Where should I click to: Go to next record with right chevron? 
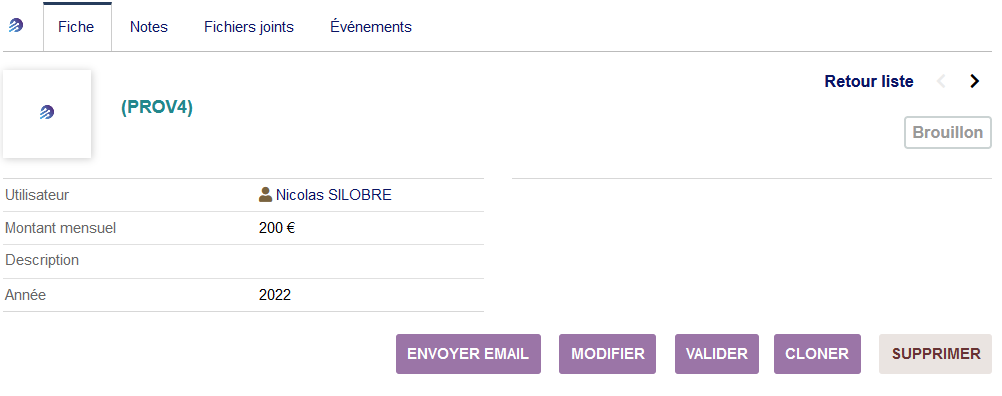[974, 82]
